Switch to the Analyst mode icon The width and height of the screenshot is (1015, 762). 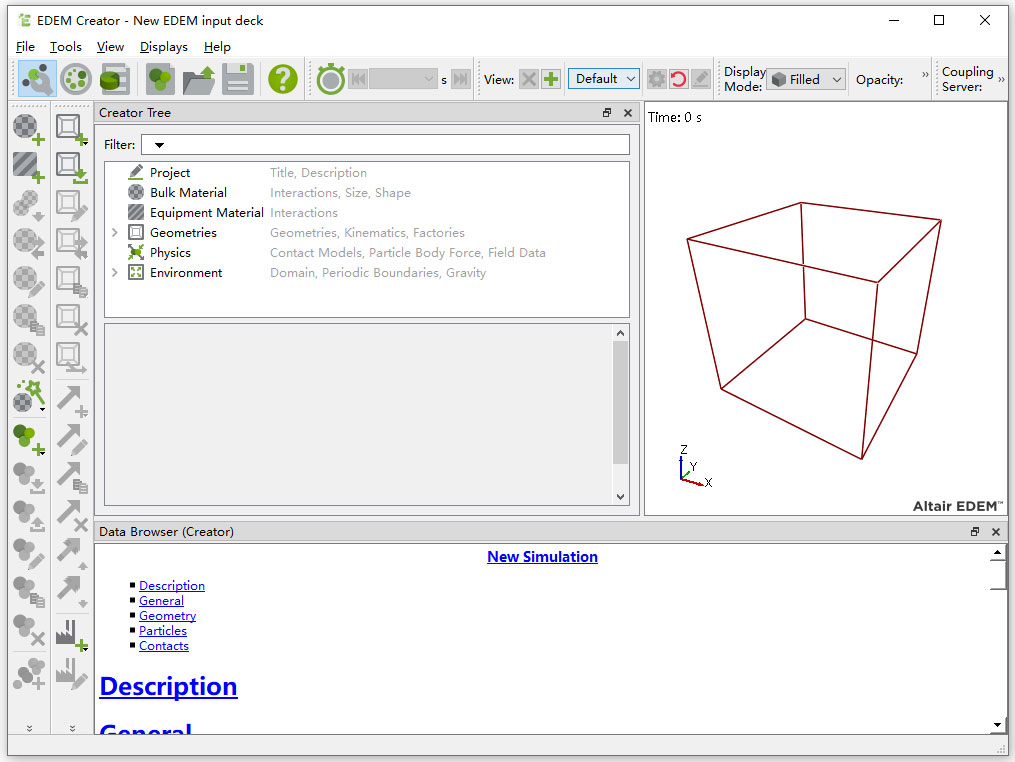115,79
